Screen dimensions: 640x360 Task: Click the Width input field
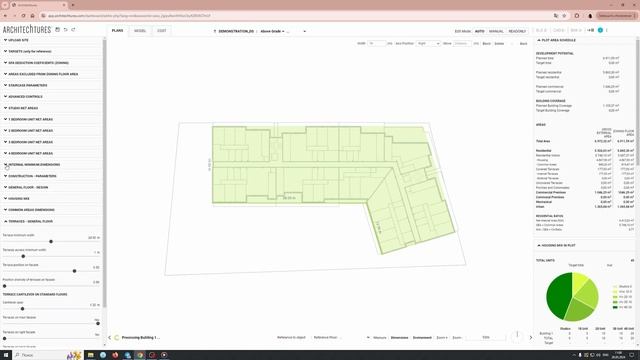376,43
